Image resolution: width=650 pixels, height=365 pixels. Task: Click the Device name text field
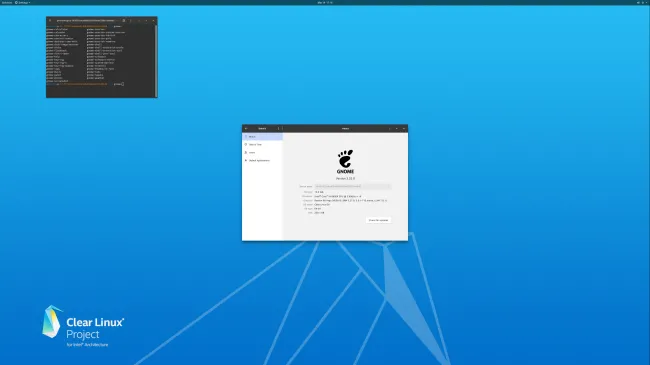pyautogui.click(x=352, y=186)
